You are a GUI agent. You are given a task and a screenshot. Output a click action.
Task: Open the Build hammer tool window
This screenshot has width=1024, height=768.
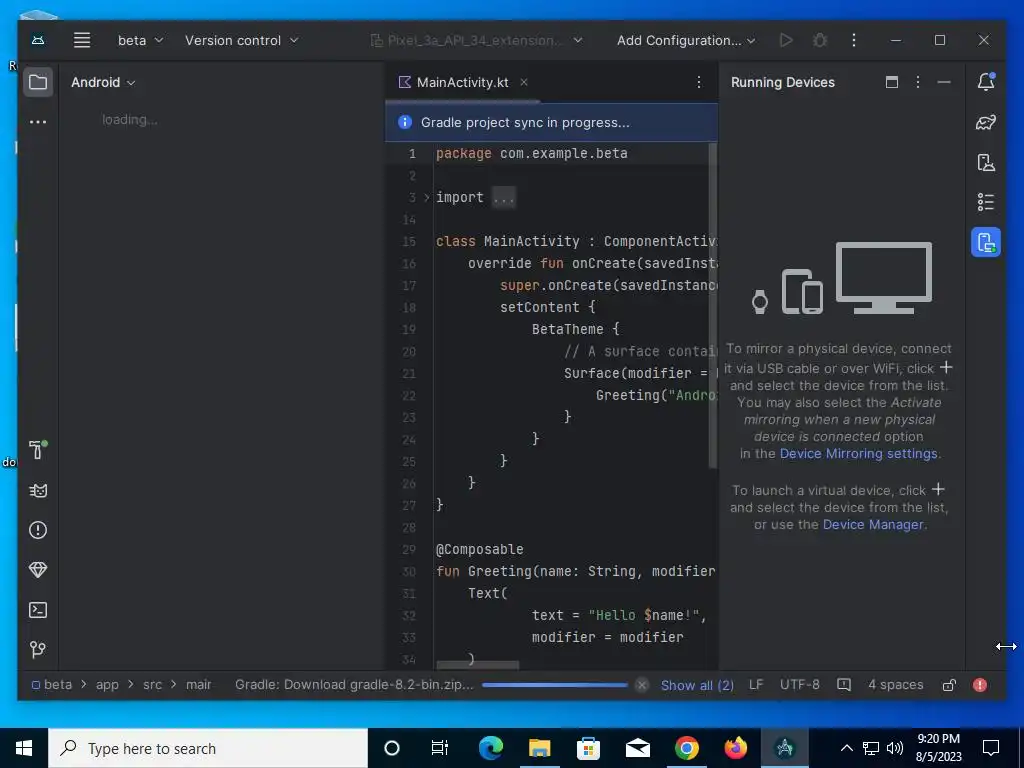coord(38,449)
